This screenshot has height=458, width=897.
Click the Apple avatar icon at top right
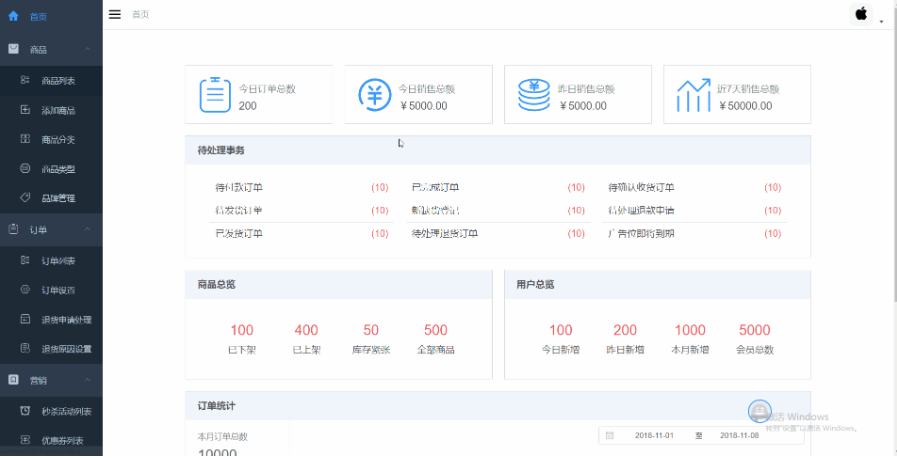861,14
